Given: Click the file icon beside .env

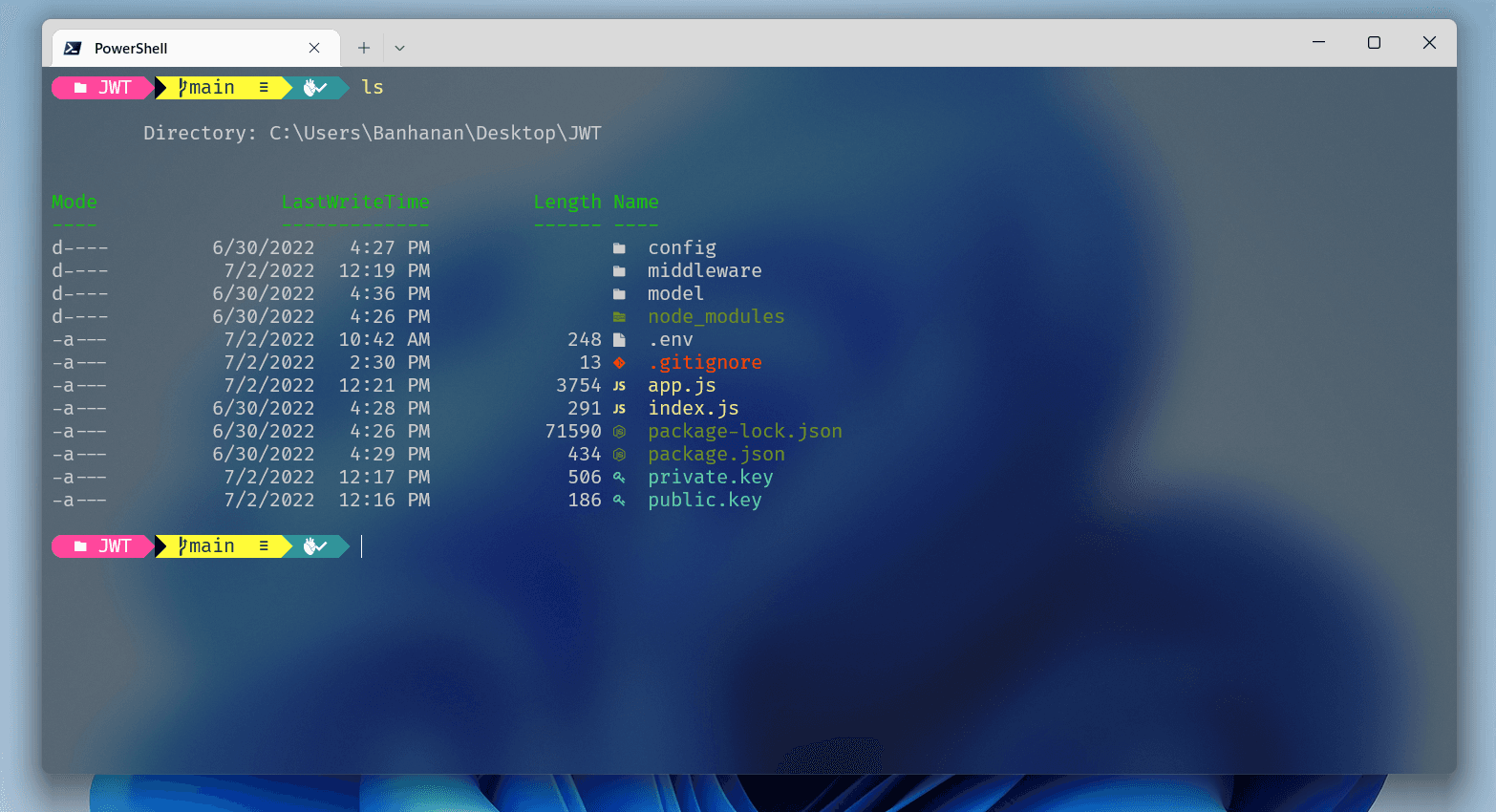Looking at the screenshot, I should tap(619, 340).
